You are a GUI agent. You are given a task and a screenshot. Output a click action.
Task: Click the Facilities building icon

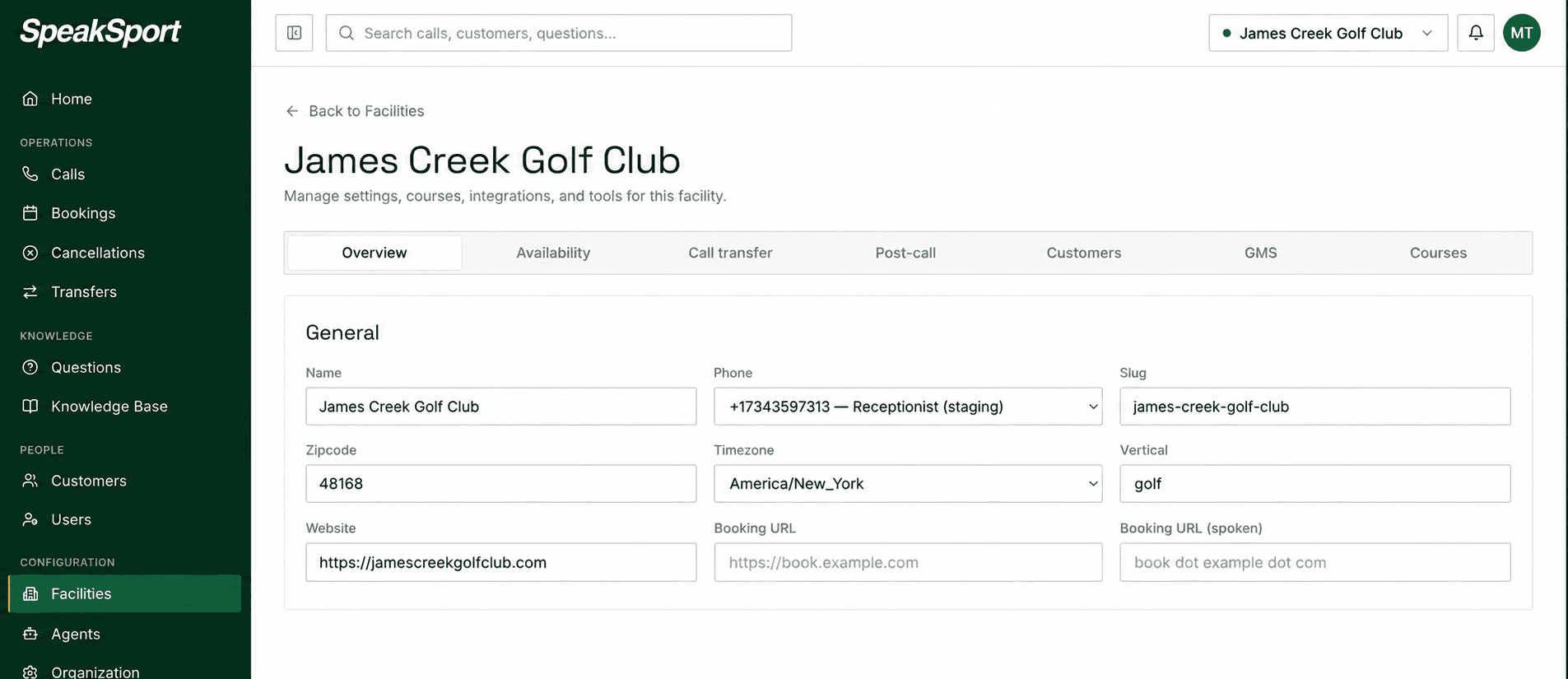(30, 593)
